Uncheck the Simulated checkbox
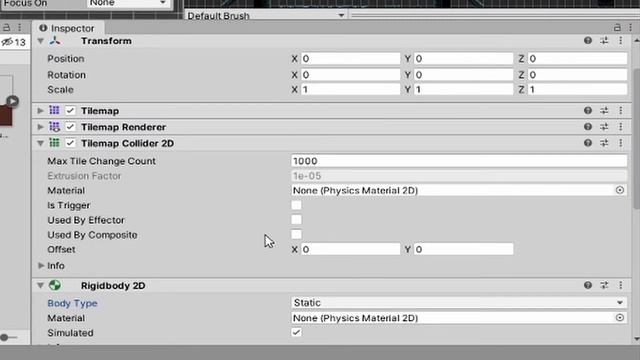 (x=296, y=332)
